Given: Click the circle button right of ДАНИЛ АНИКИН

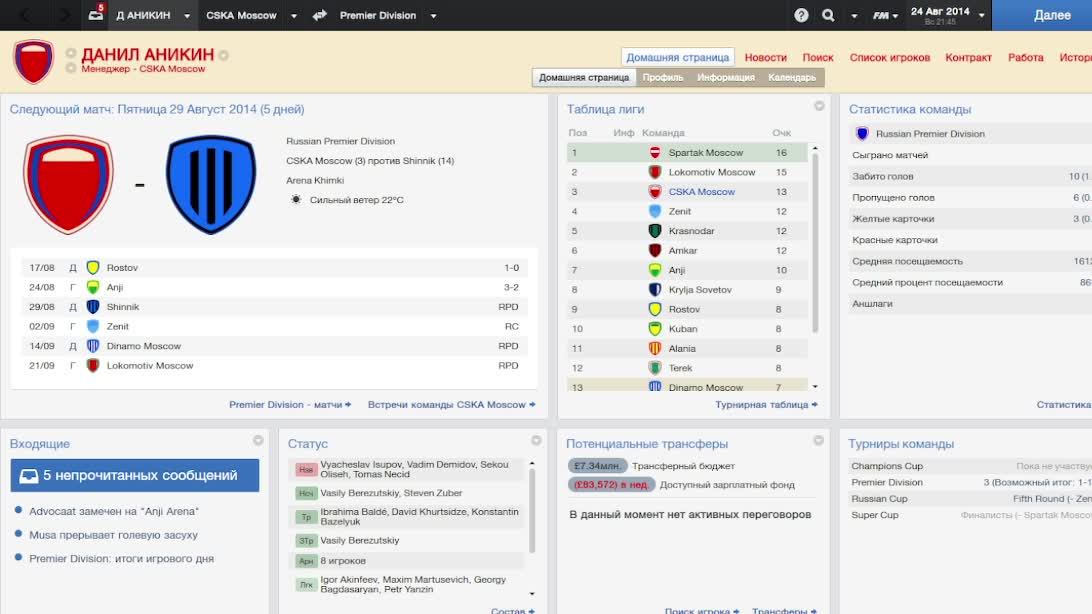Looking at the screenshot, I should tap(224, 55).
